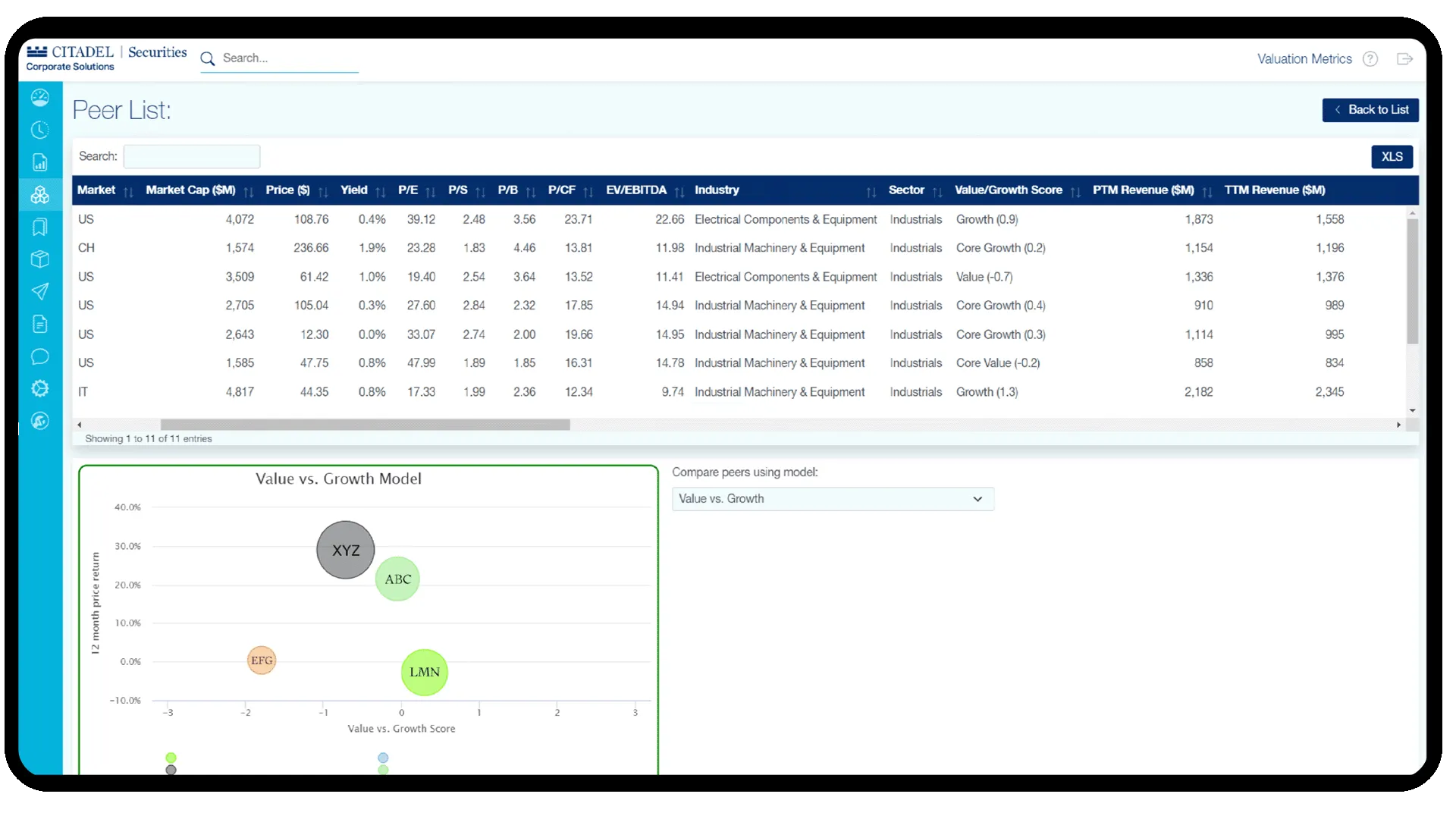Open the Value vs. Growth model dropdown

[832, 498]
